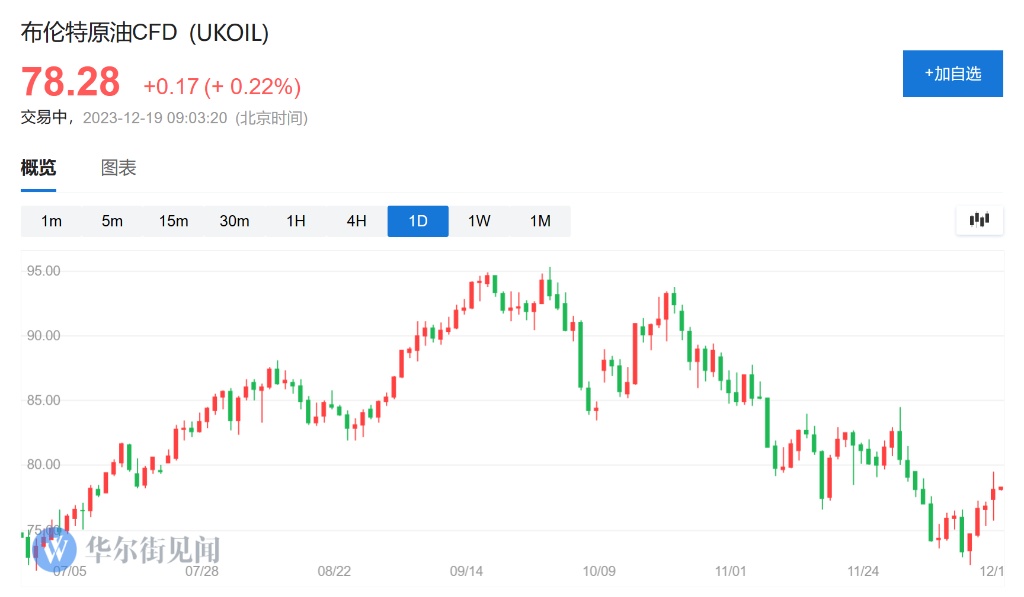Click the candlestick chart type icon
The image size is (1024, 597).
[979, 220]
